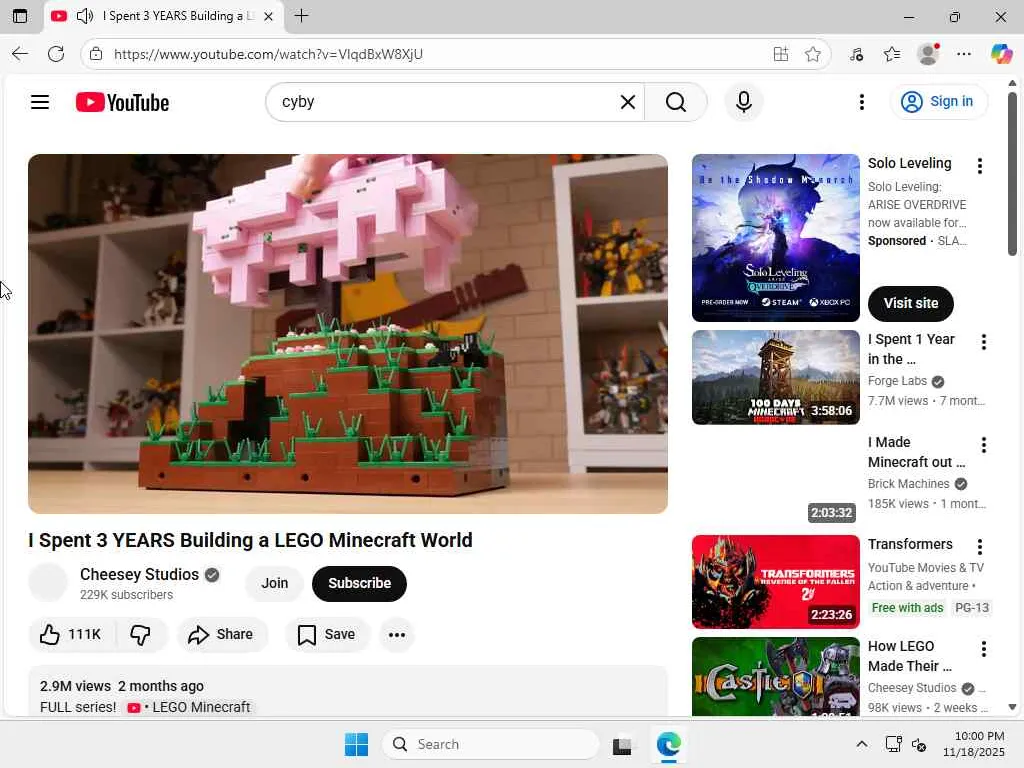Screen dimensions: 1024x768
Task: Like the video with thumbs up
Action: pos(71,634)
